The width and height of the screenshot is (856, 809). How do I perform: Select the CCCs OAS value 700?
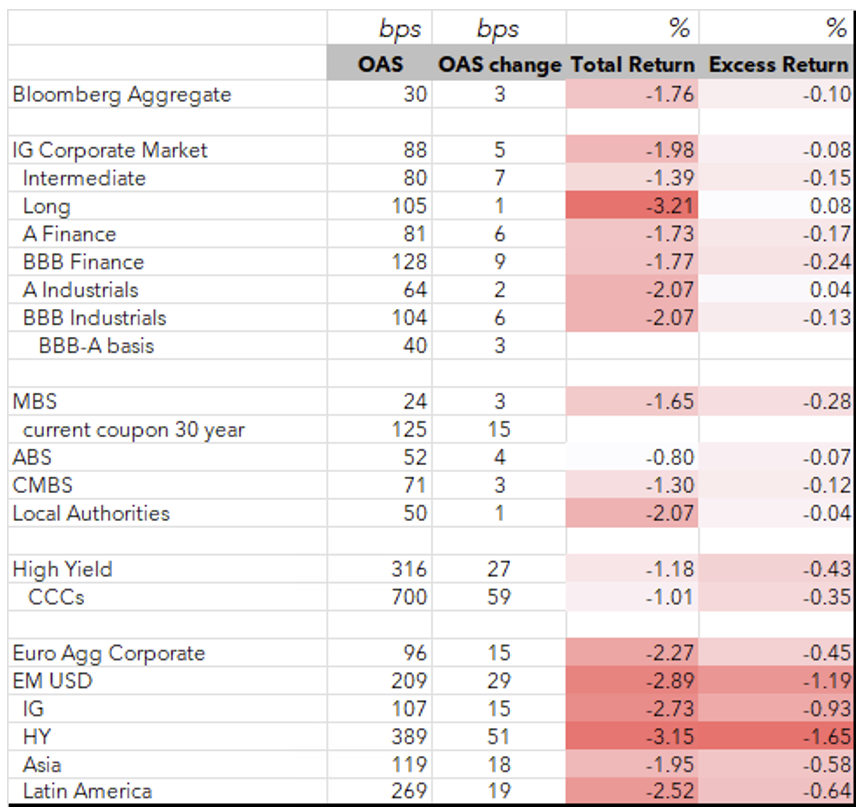click(410, 597)
